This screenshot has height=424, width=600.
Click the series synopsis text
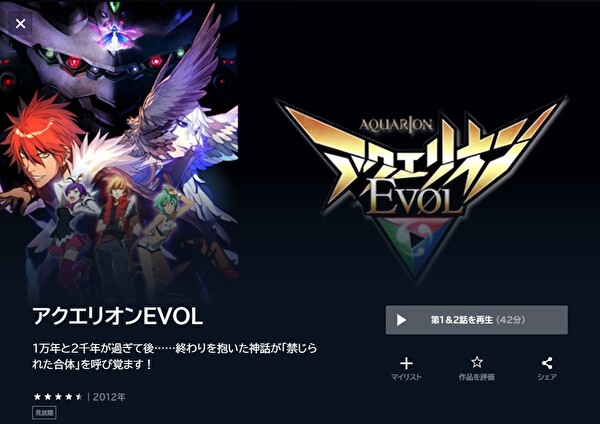[174, 356]
